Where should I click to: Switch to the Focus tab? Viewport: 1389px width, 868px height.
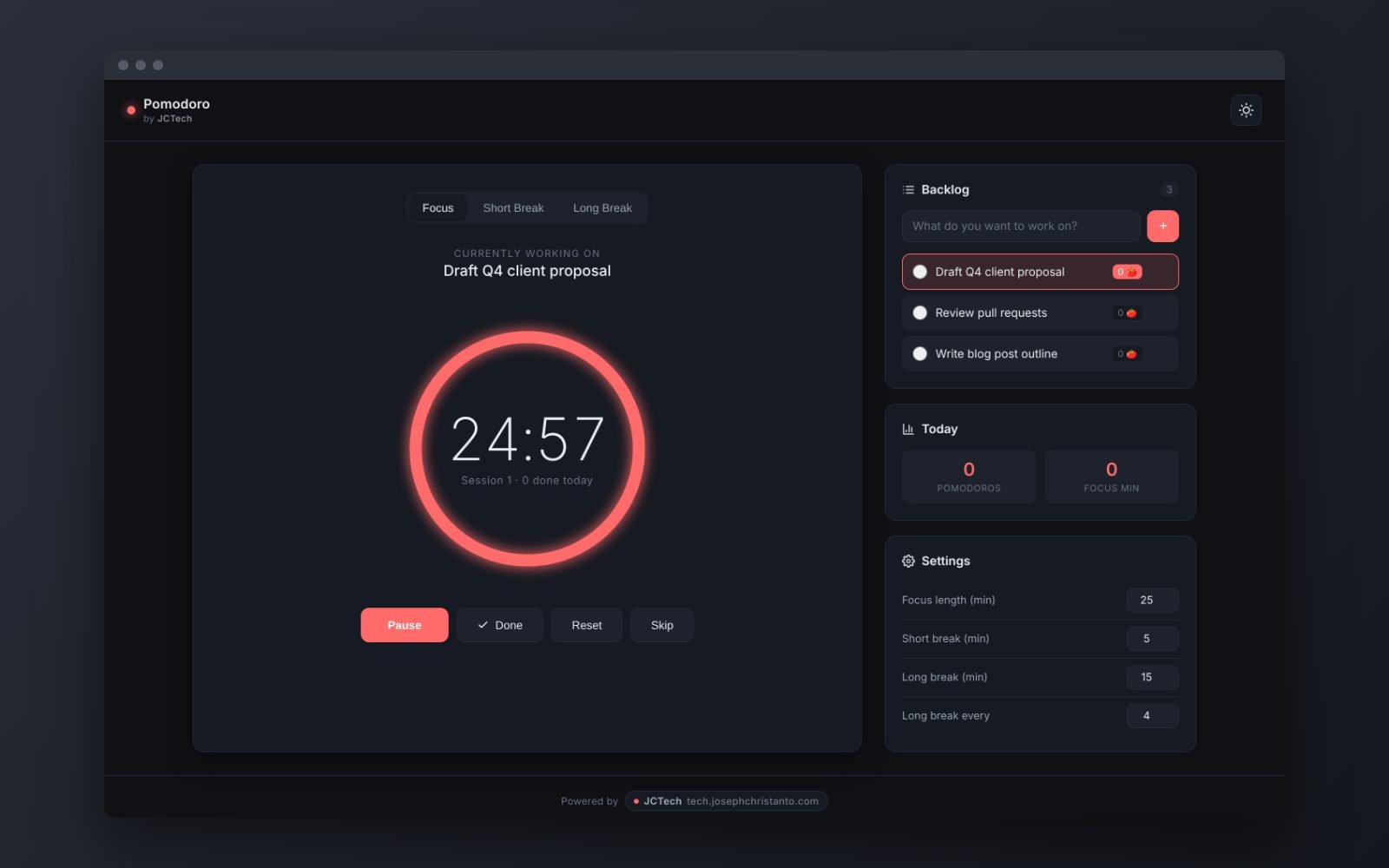point(438,207)
